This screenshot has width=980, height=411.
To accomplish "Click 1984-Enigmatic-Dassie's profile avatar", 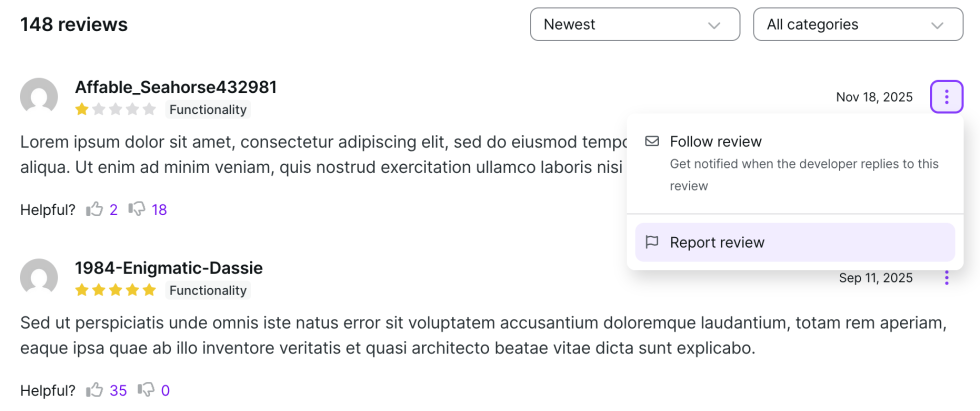I will (x=39, y=278).
